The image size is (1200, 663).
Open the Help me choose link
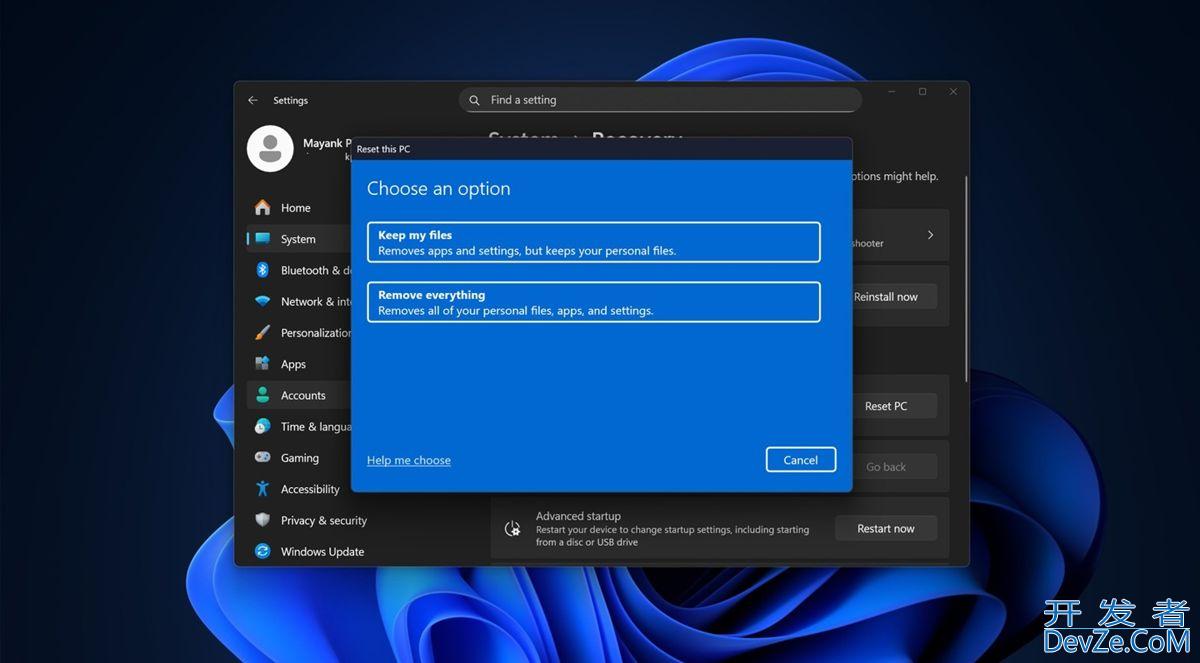pyautogui.click(x=409, y=460)
